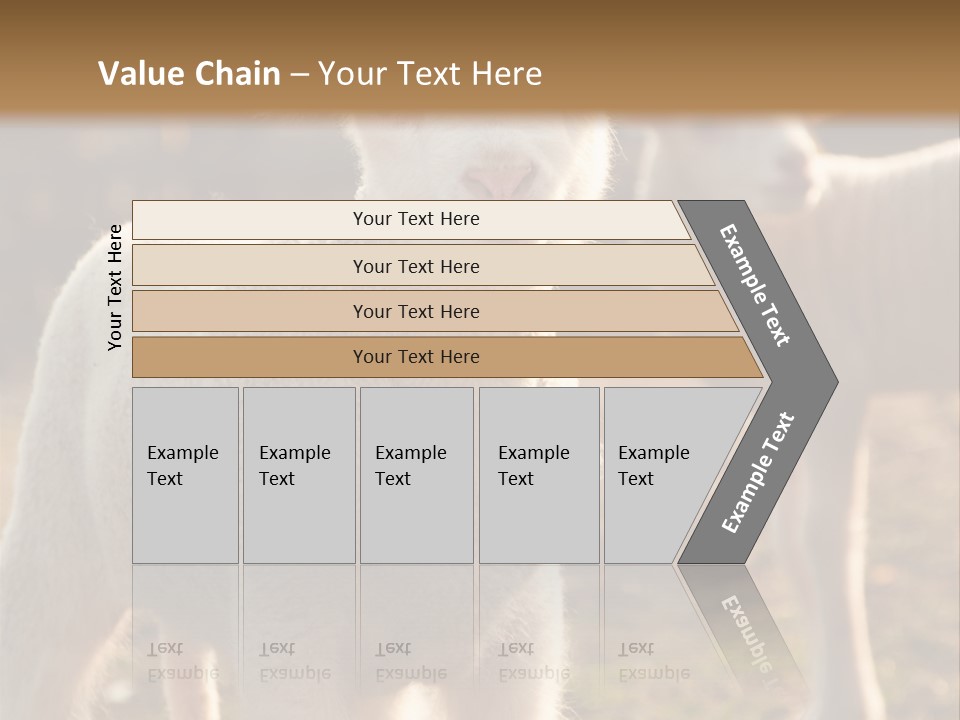Select the third gray 'Example Text' box
960x720 pixels.
[416, 475]
